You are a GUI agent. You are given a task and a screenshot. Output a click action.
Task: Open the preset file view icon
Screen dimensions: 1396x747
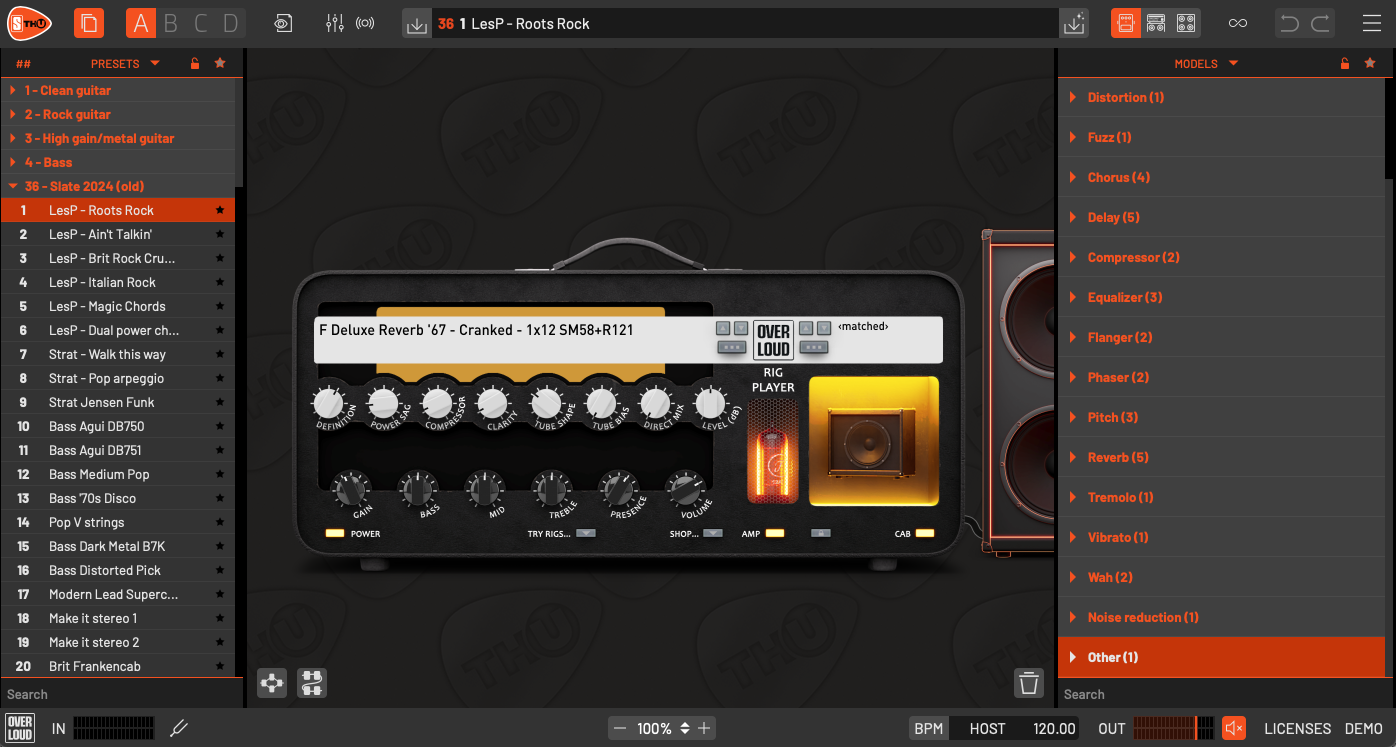(x=283, y=23)
